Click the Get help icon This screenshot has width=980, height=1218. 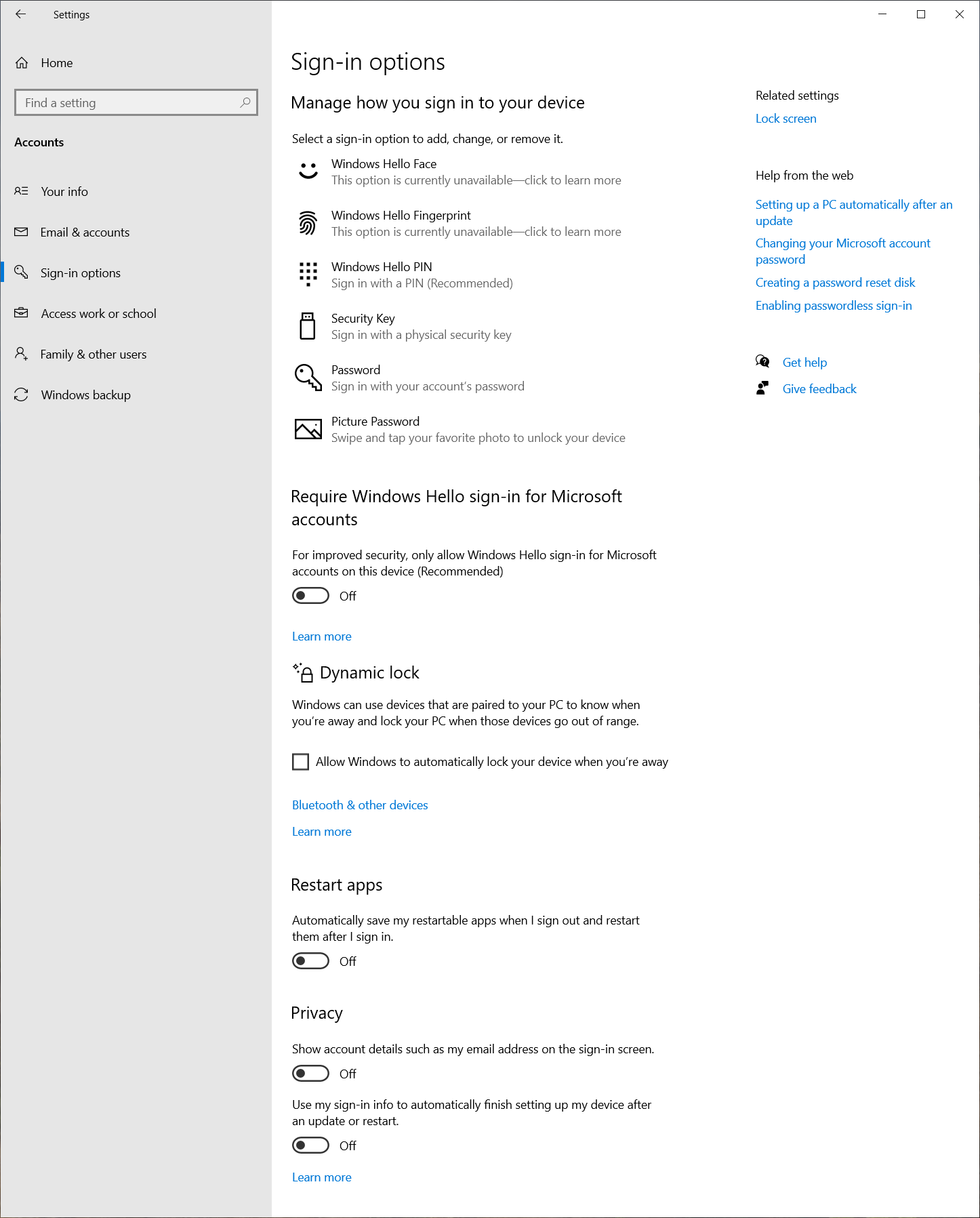762,361
